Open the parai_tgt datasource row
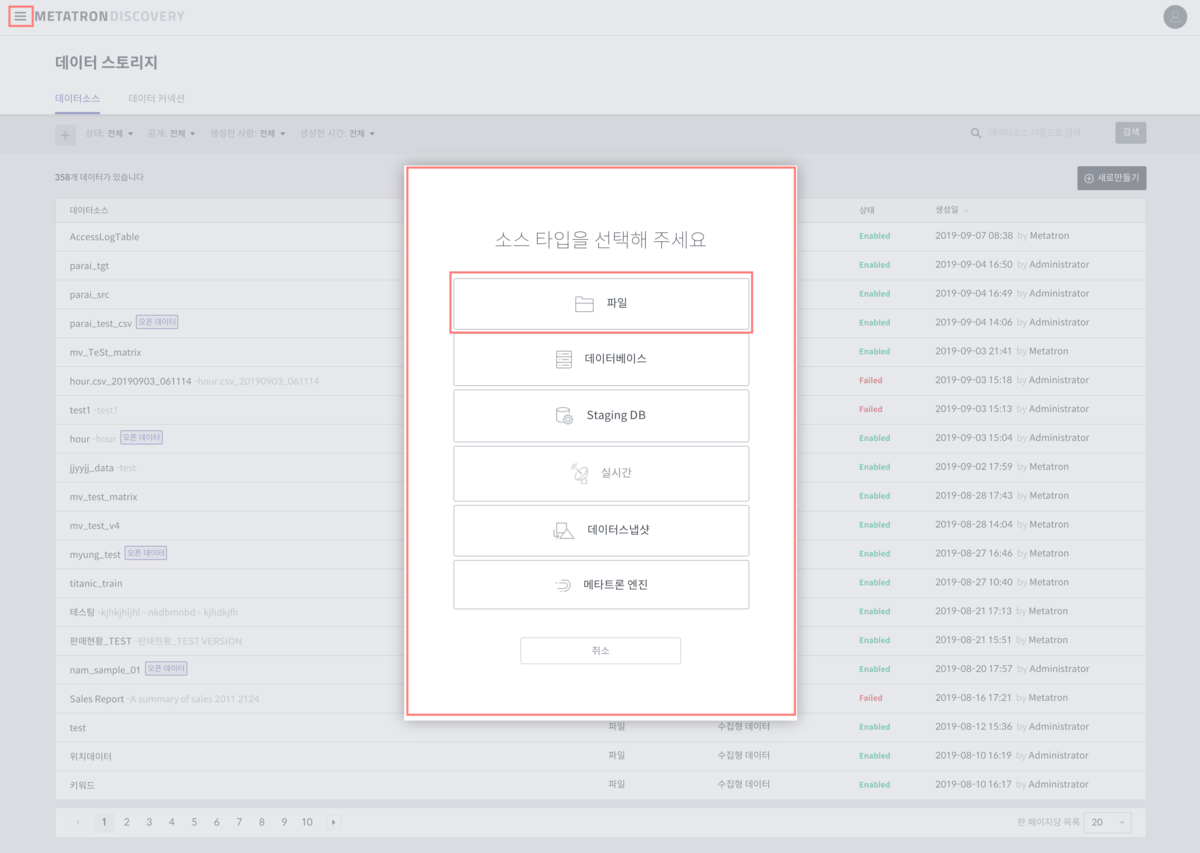This screenshot has height=853, width=1200. [600, 265]
